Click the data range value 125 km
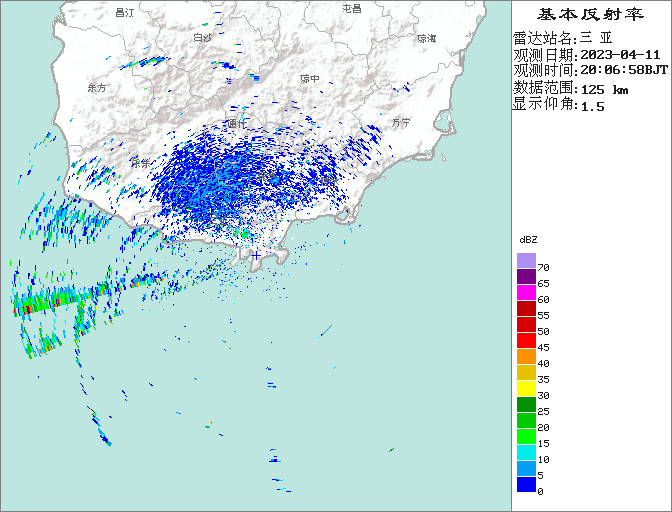 [604, 90]
